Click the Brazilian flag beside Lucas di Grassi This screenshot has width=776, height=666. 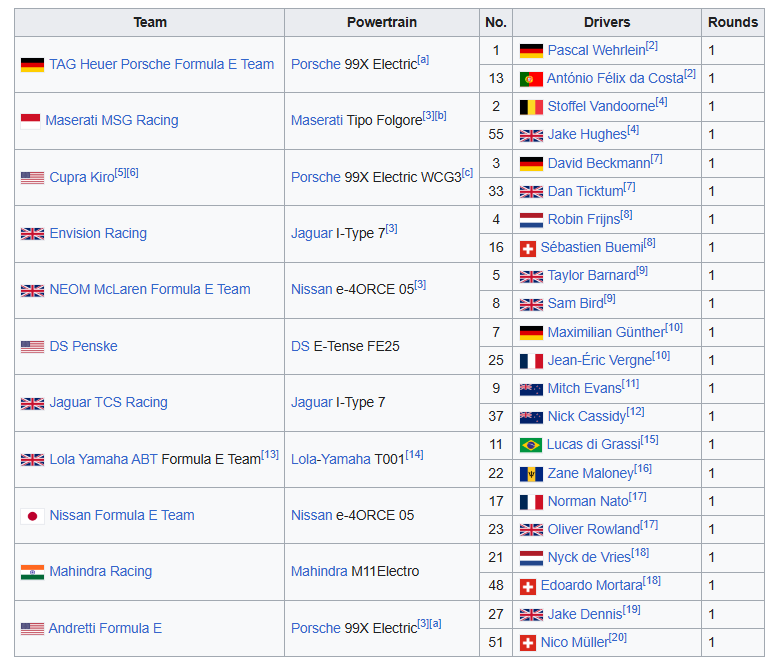click(x=531, y=445)
